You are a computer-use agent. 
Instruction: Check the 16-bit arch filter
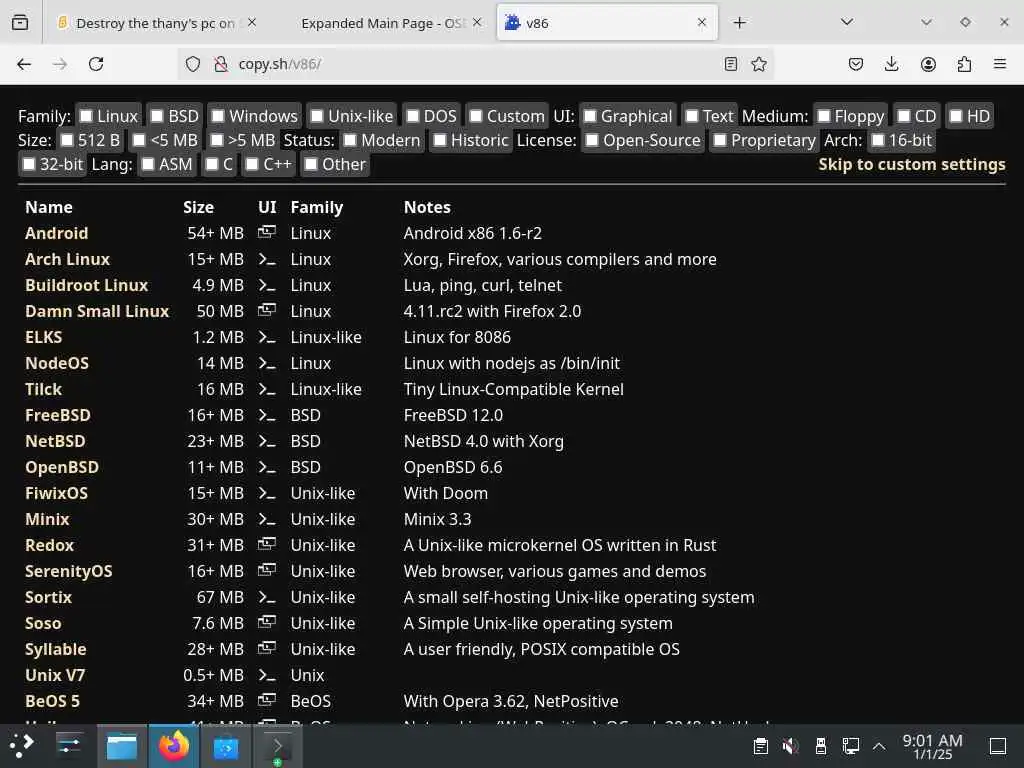[x=878, y=140]
